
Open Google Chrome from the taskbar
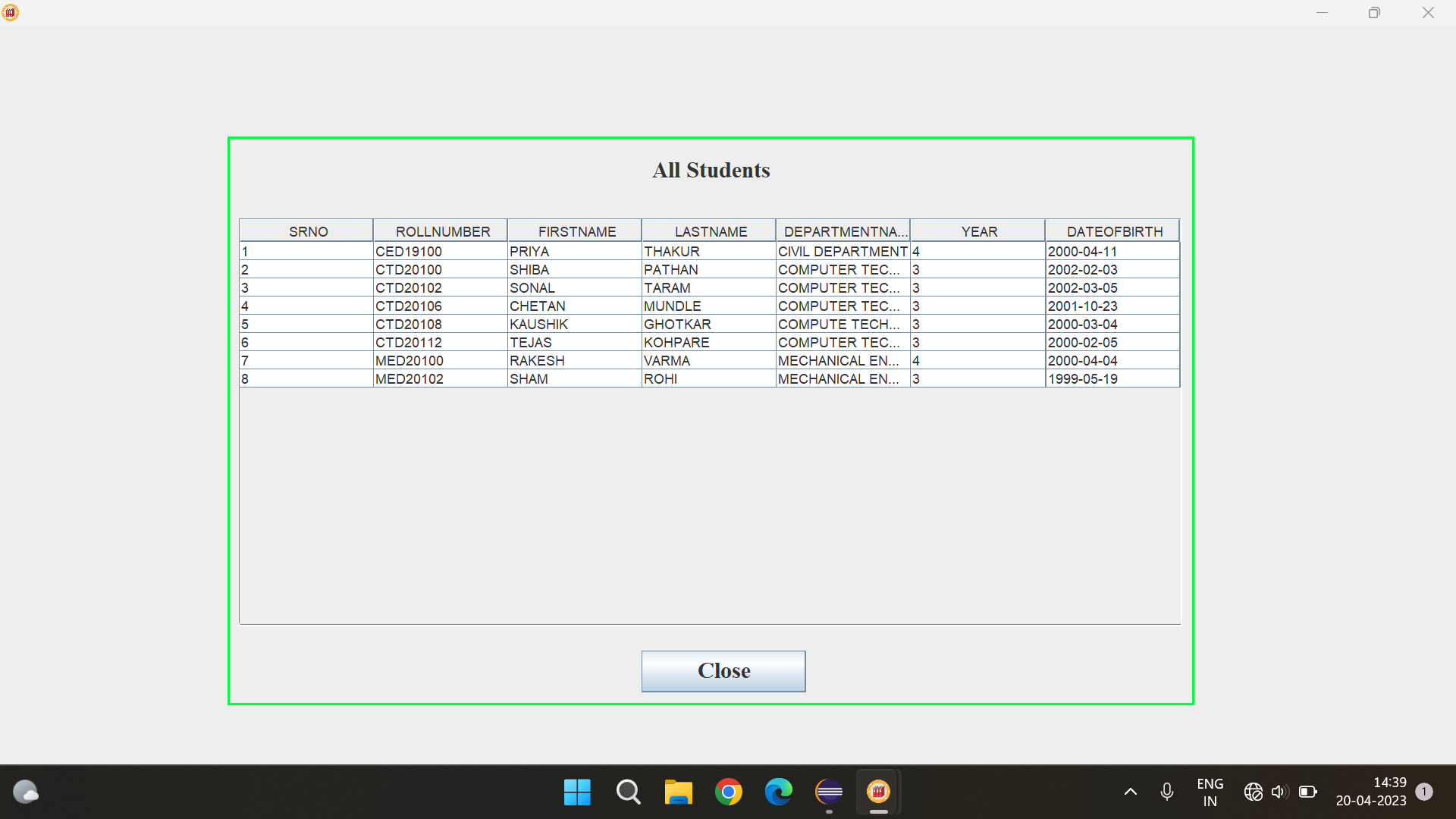click(728, 792)
